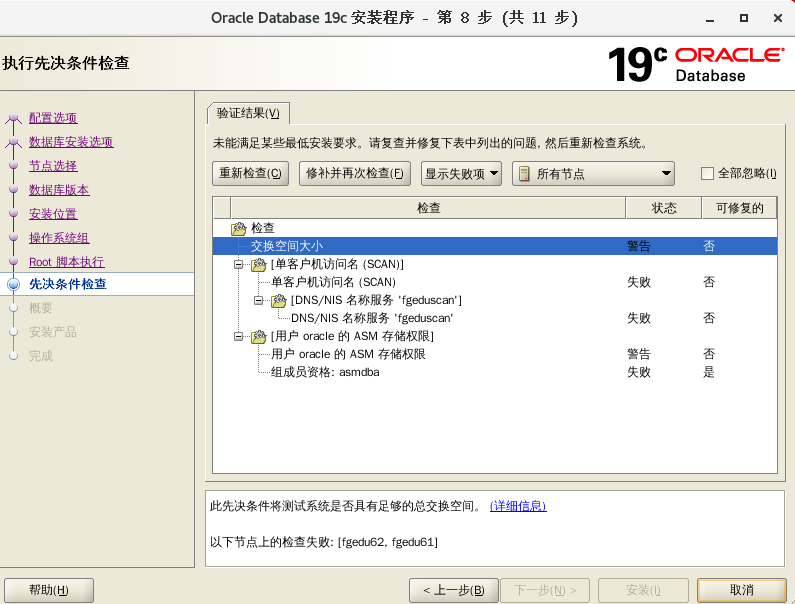Go to 安装位置 step
The width and height of the screenshot is (795, 604).
53,214
